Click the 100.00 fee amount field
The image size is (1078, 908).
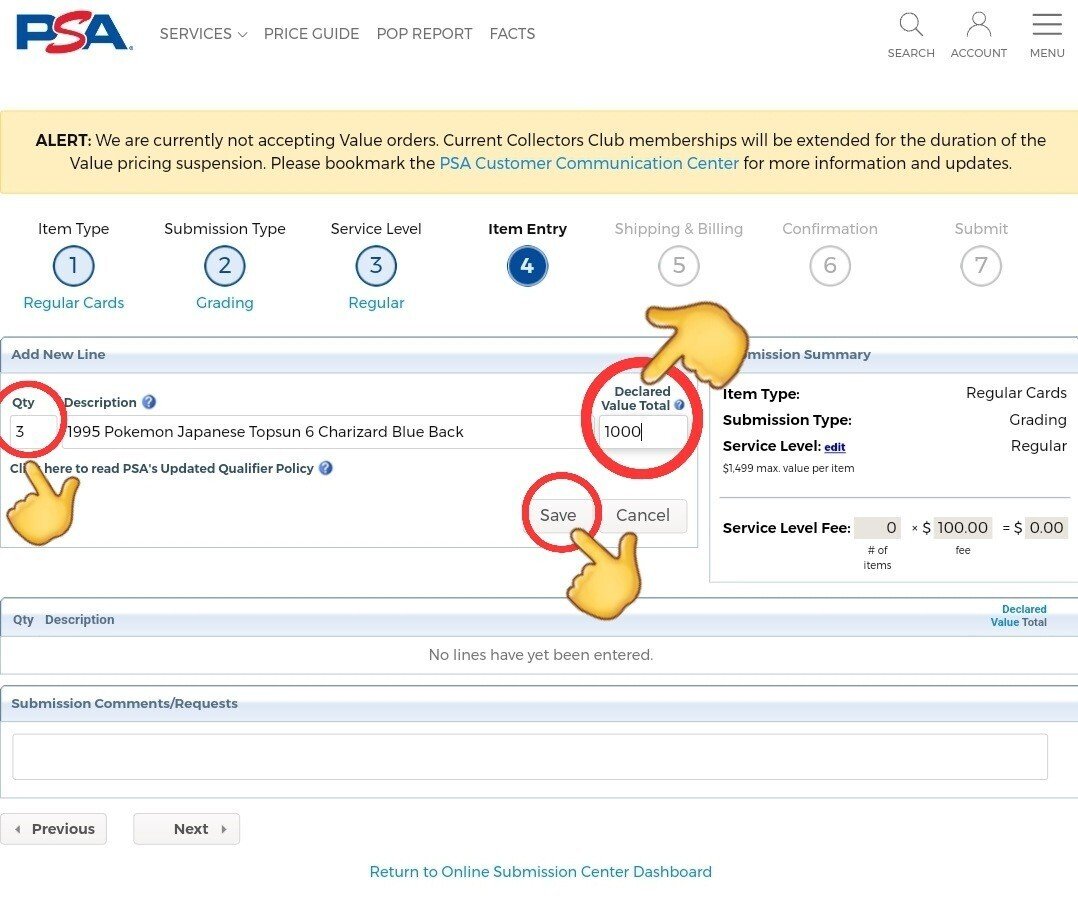tap(962, 528)
